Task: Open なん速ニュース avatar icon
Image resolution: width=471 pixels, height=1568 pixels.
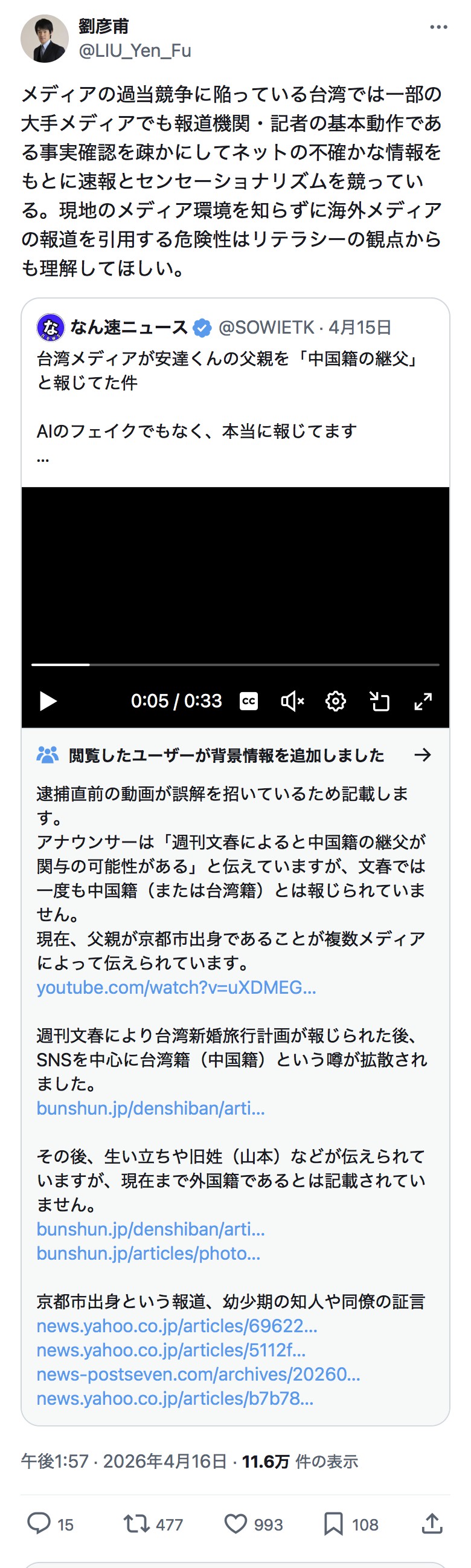Action: (x=51, y=328)
